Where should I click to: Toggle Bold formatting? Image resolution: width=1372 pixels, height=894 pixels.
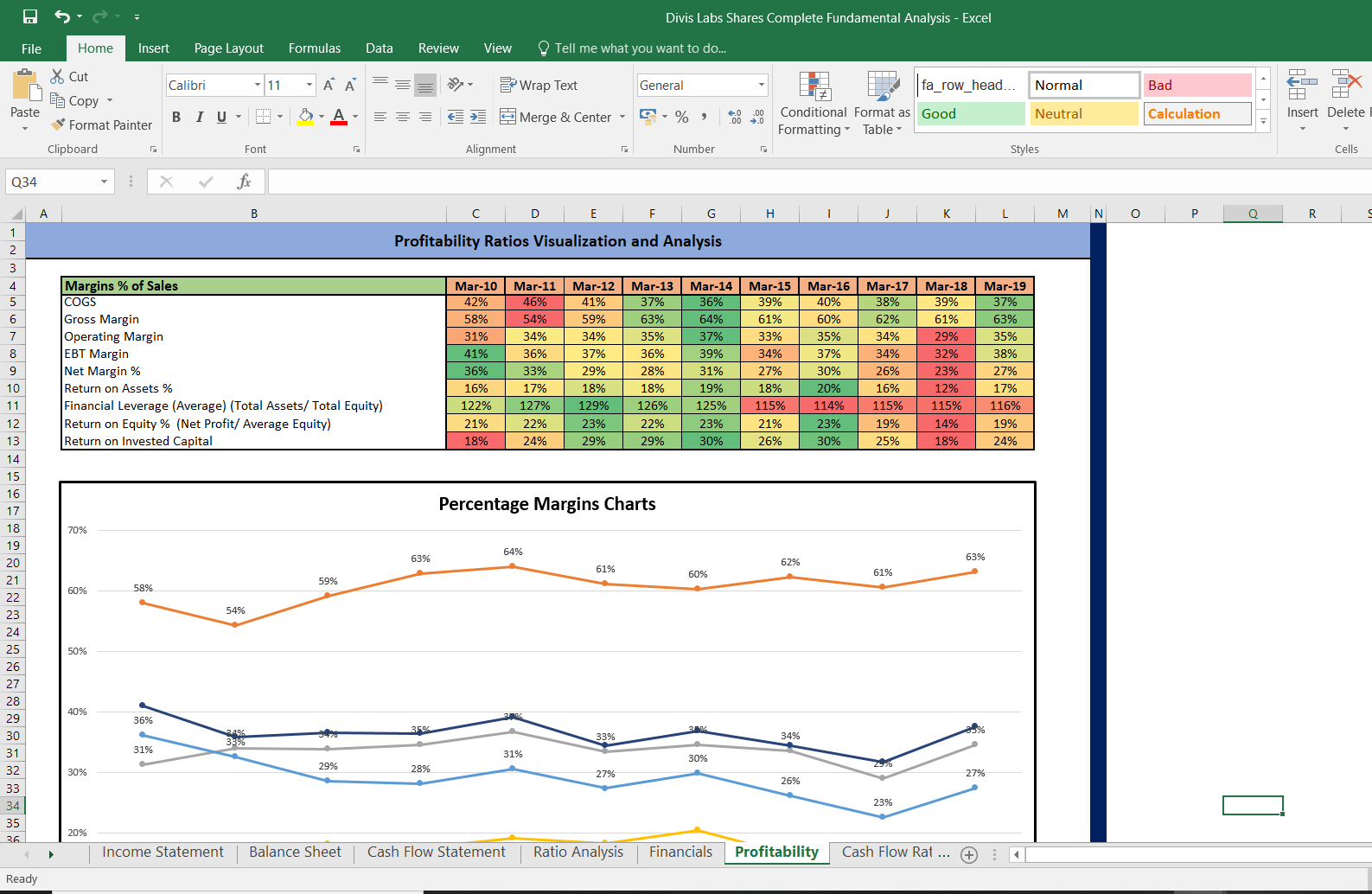coord(176,117)
